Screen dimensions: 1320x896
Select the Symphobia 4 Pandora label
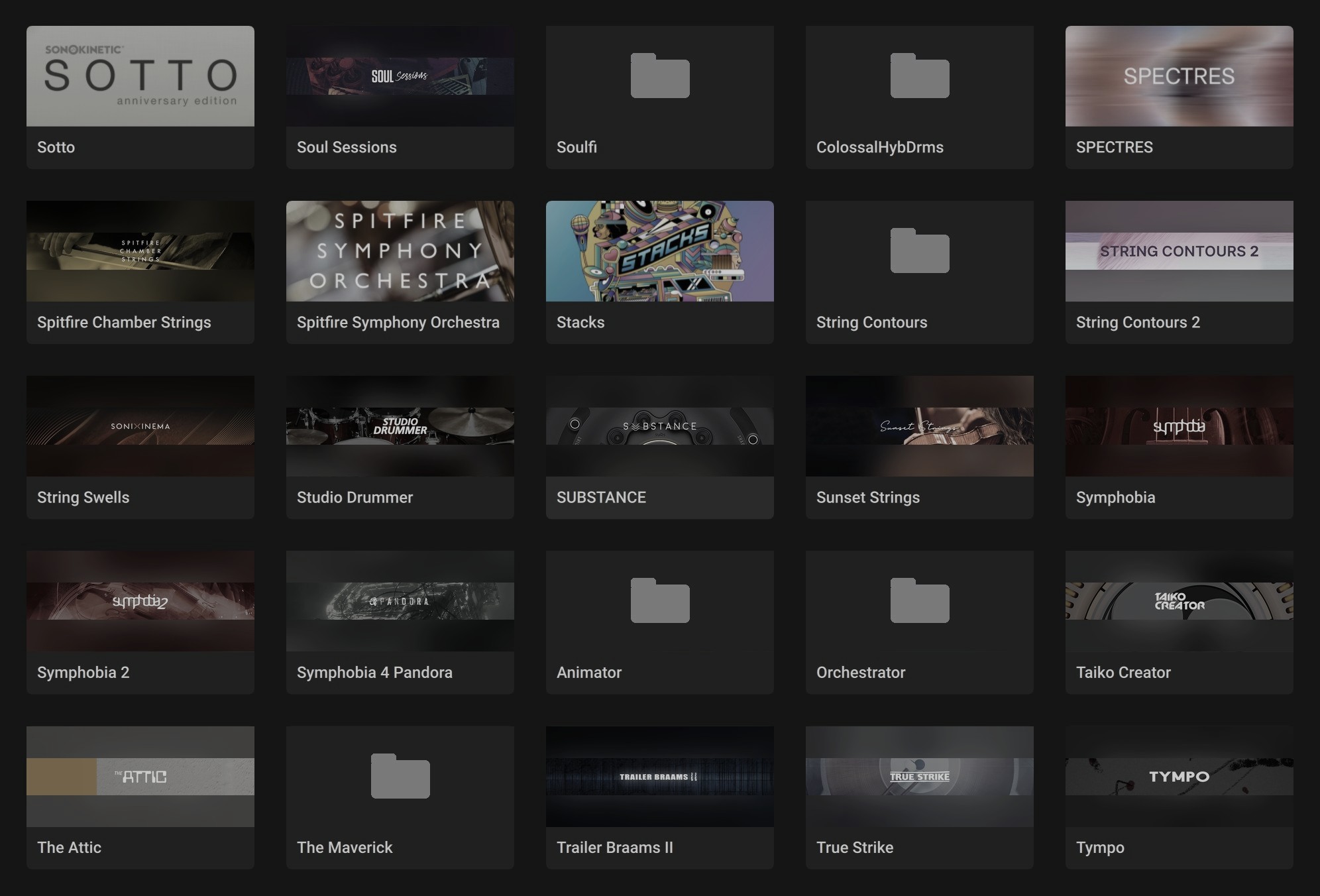tap(374, 673)
